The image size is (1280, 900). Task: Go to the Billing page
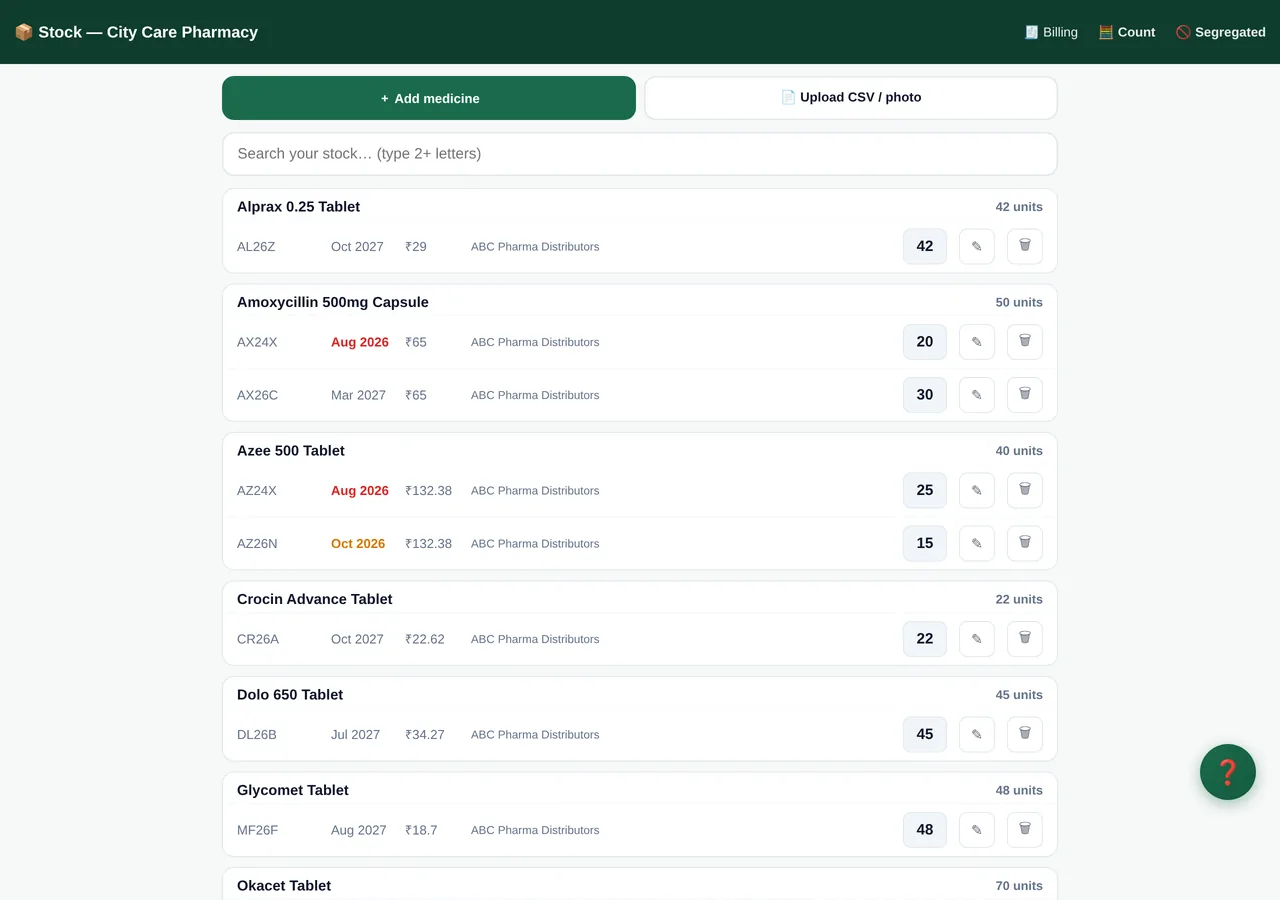tap(1051, 32)
